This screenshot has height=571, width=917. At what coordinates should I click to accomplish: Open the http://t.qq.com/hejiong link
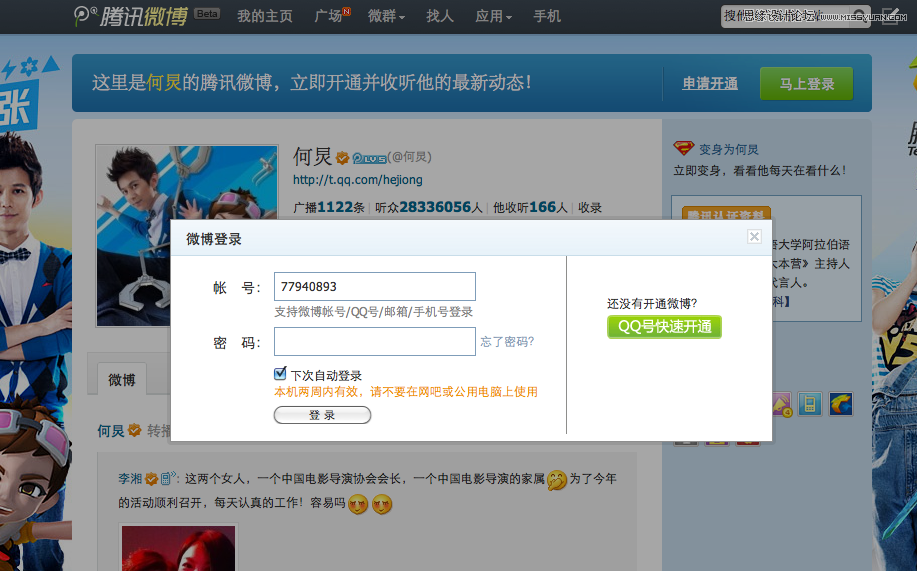357,180
